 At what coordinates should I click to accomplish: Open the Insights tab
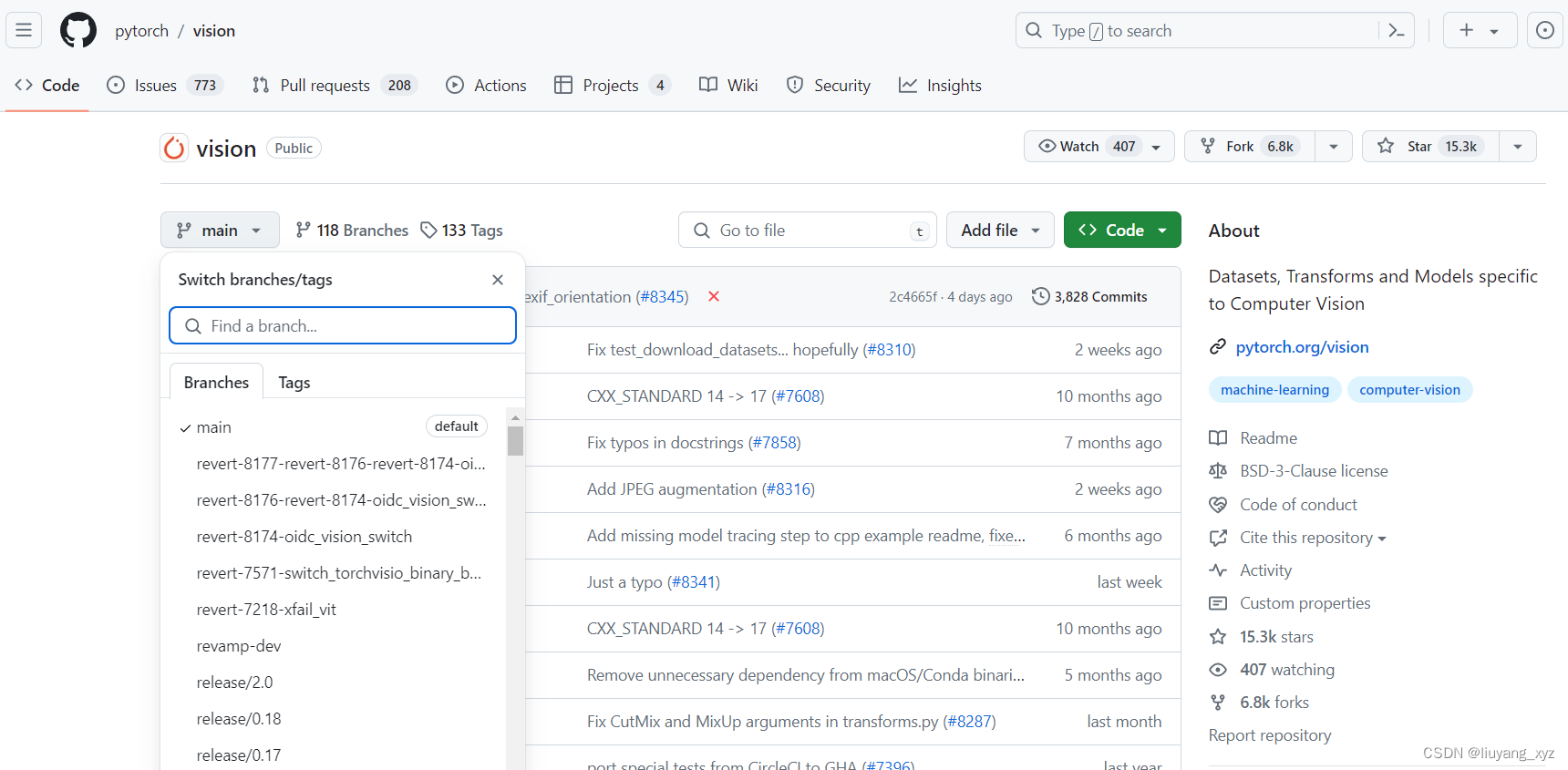(x=940, y=85)
